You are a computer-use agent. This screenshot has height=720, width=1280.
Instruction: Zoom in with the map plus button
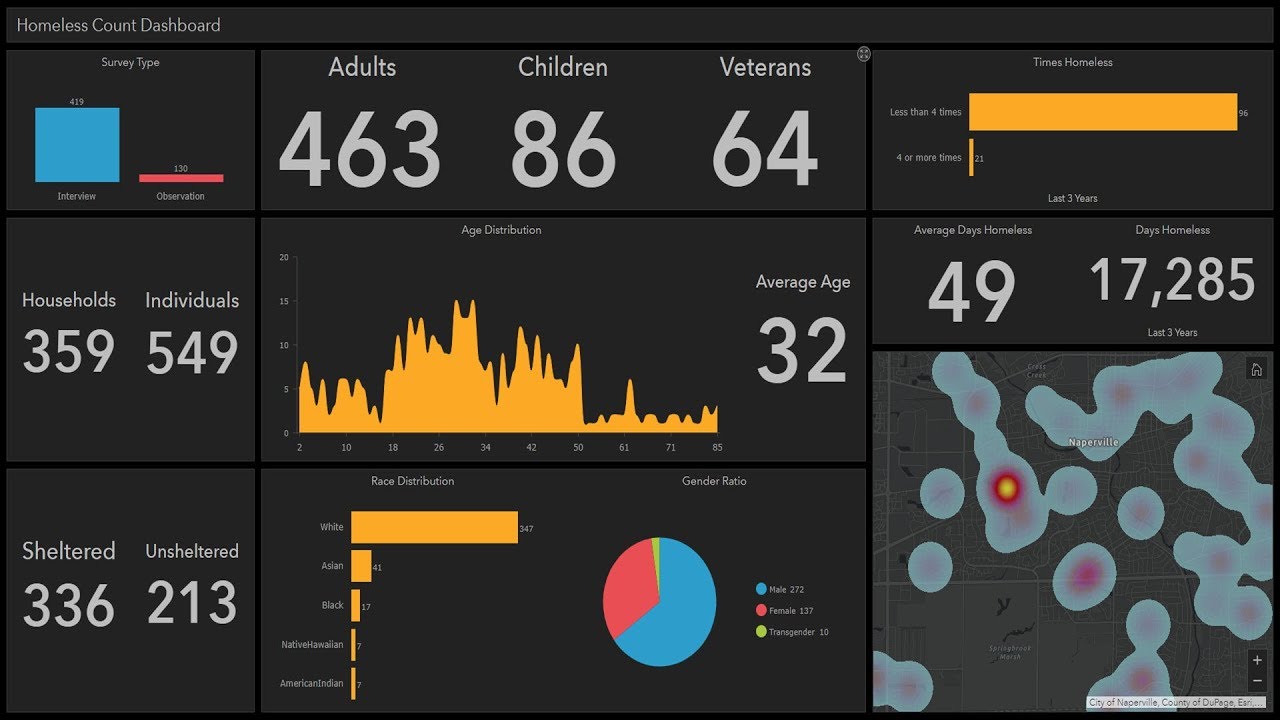point(1257,660)
